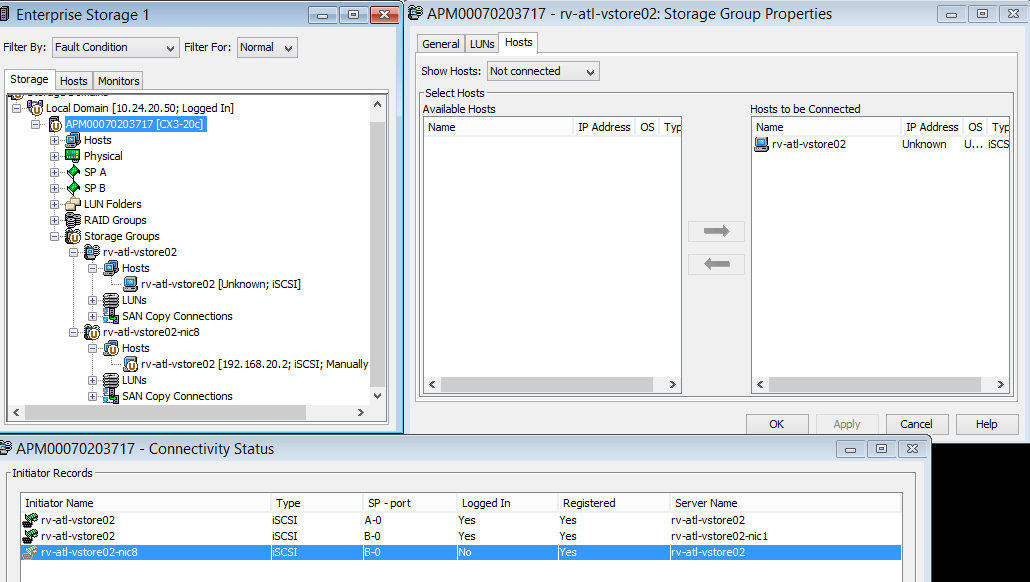Click the LUN Folders icon
Image resolution: width=1030 pixels, height=582 pixels.
73,204
